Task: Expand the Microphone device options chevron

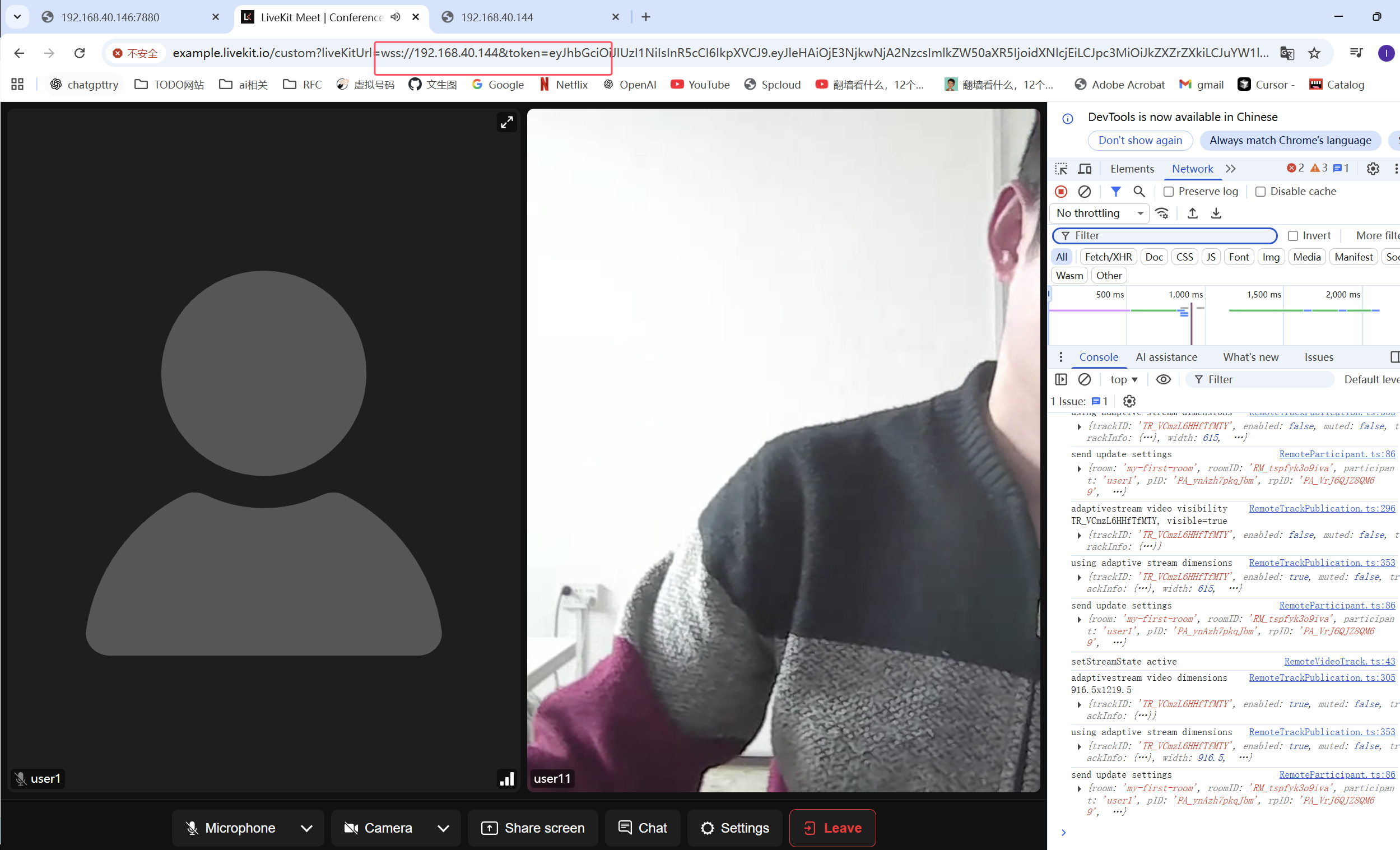Action: tap(306, 828)
